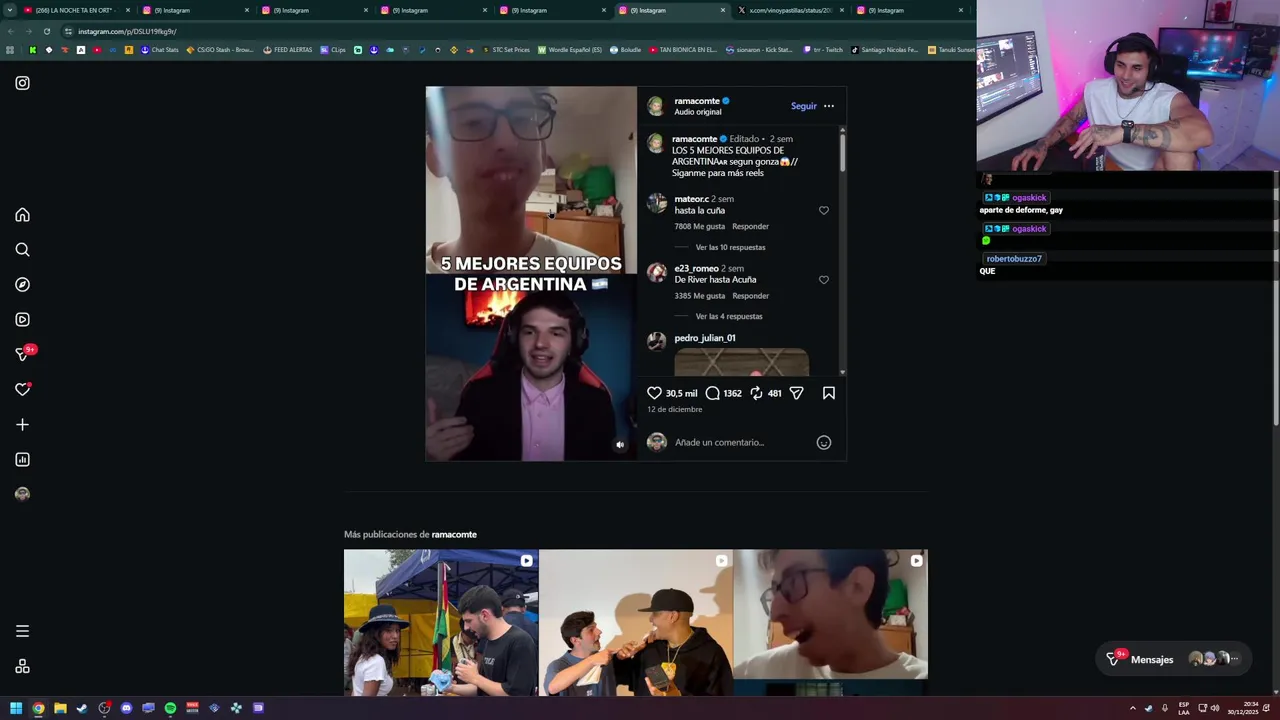Image resolution: width=1280 pixels, height=720 pixels.
Task: Click into the Añade un comentario field
Action: click(x=740, y=442)
